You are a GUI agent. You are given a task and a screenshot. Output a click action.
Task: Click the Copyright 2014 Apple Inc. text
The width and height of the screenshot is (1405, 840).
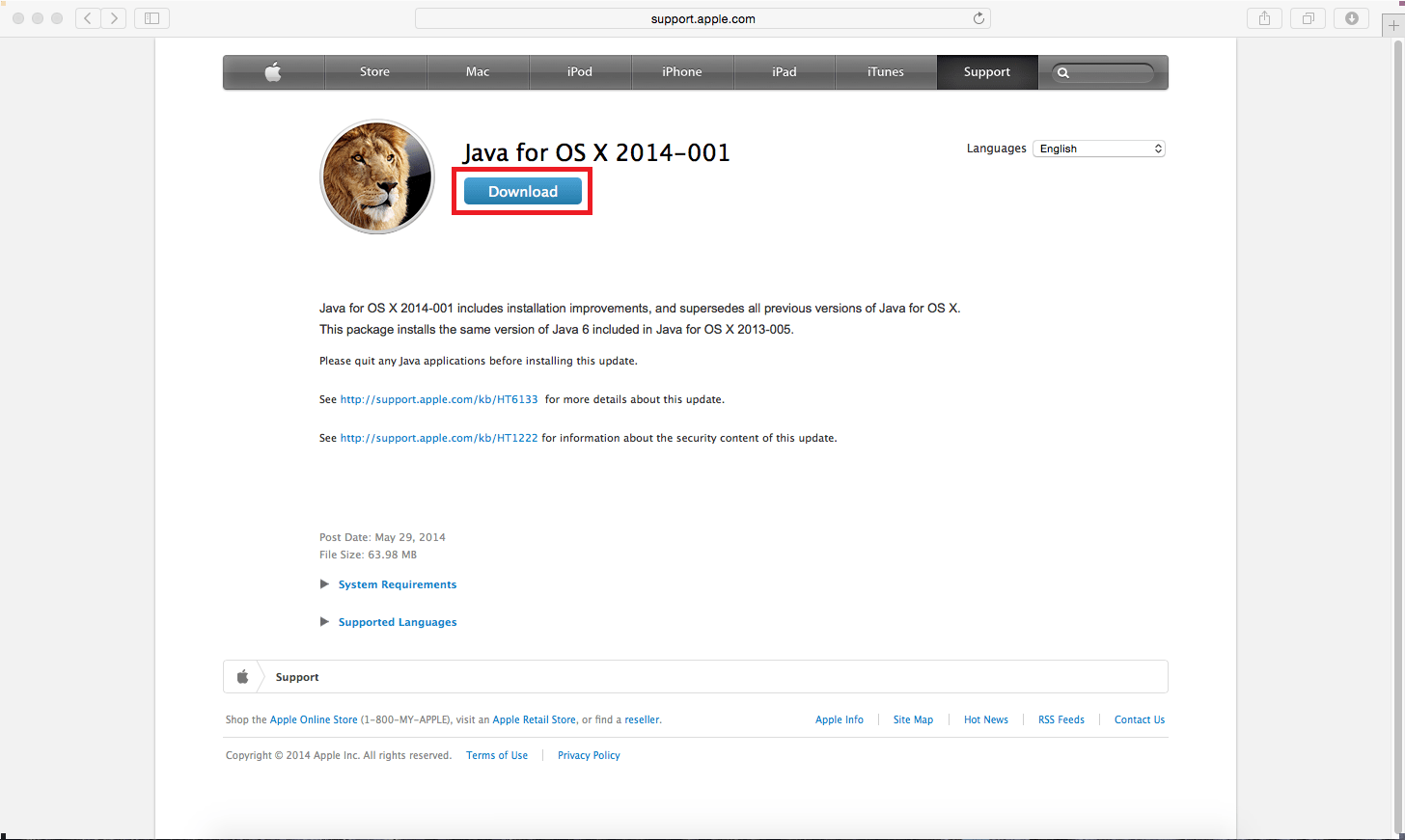339,755
